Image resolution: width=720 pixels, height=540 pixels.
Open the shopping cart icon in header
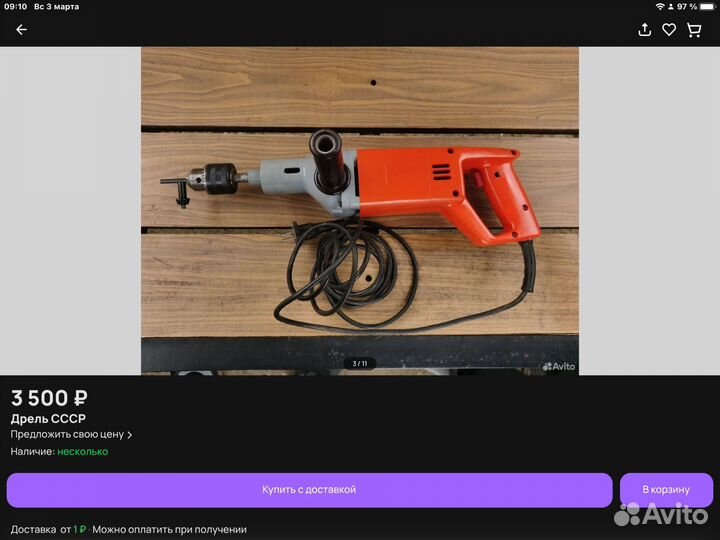(694, 30)
